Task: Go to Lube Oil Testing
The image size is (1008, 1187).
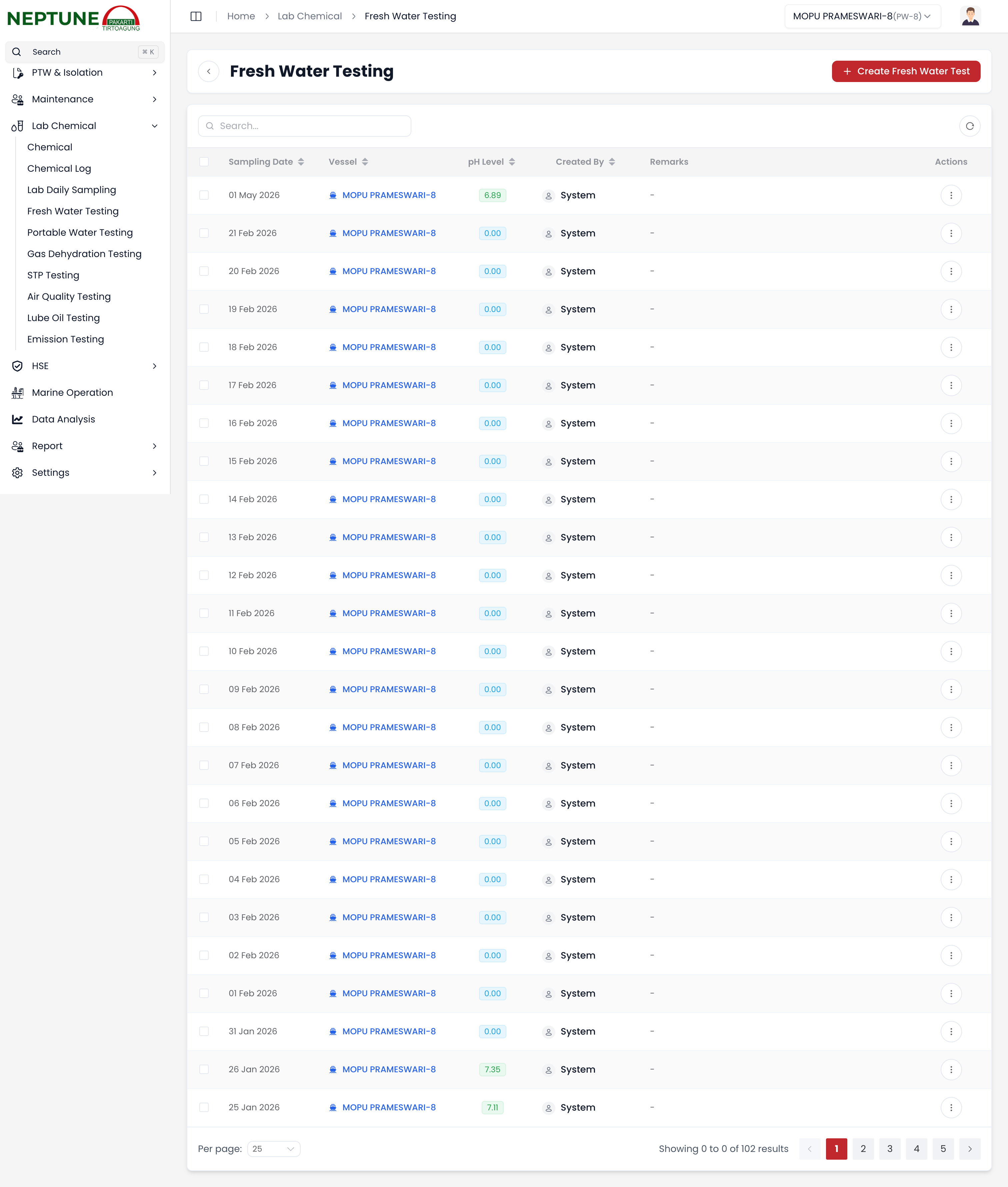Action: coord(63,318)
